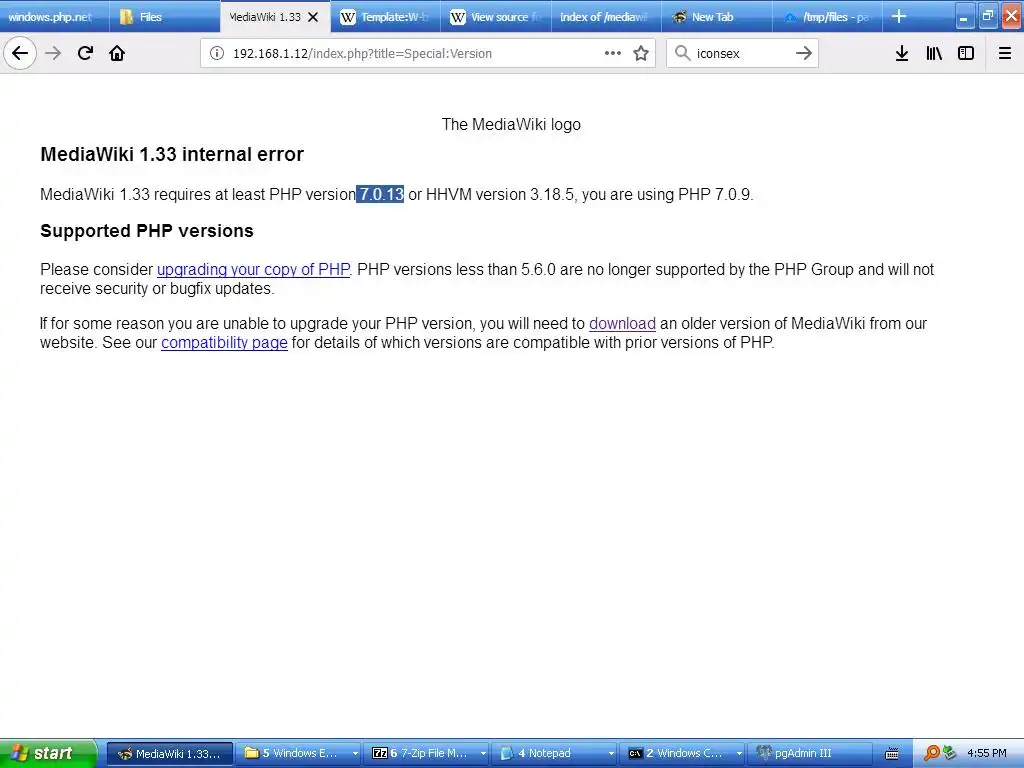Open the Firefox hamburger menu
This screenshot has width=1024, height=768.
[1005, 53]
